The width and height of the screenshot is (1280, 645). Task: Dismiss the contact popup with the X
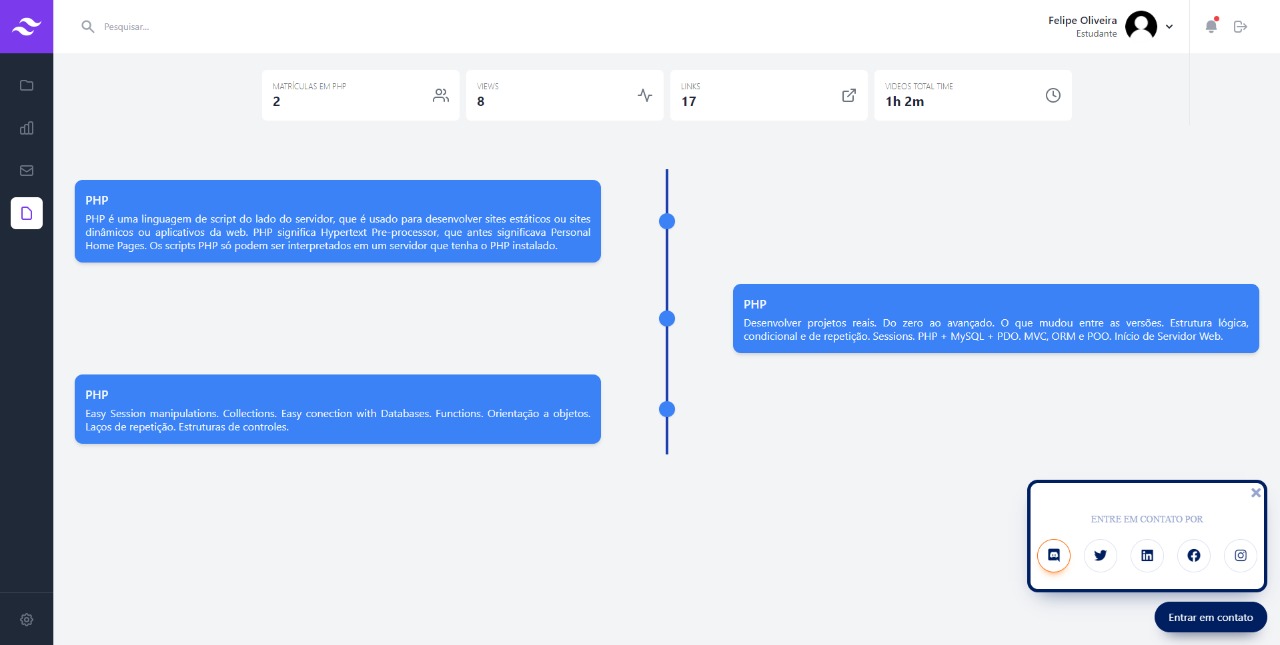click(x=1256, y=492)
